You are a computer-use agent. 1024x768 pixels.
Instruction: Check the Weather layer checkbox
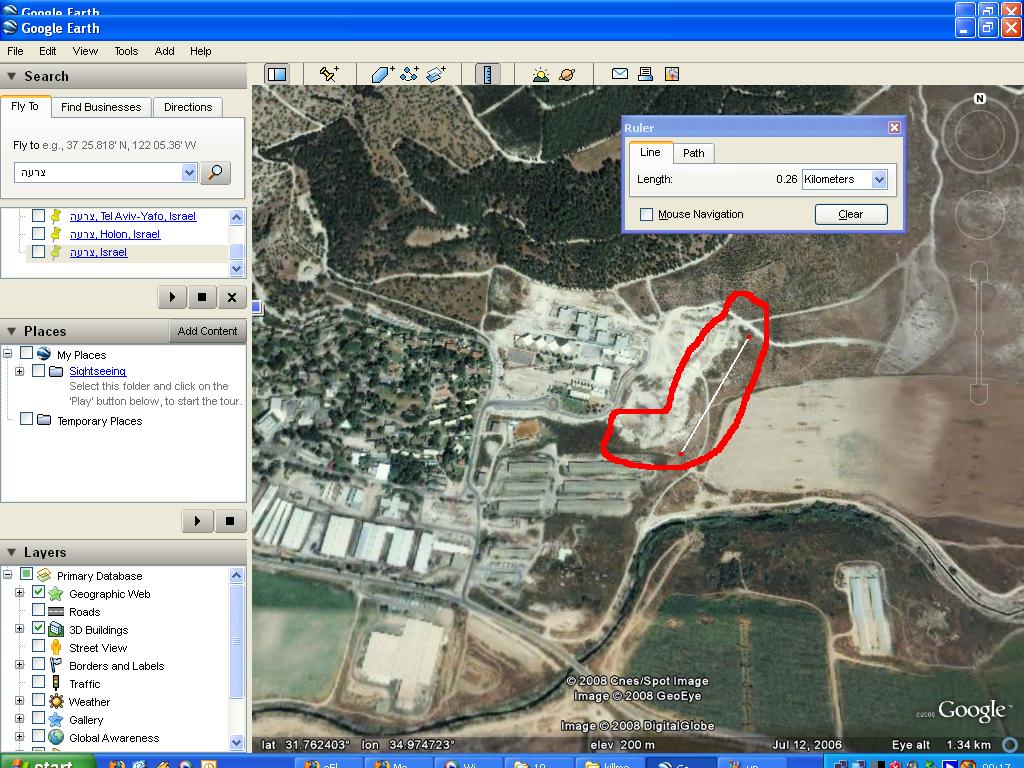pyautogui.click(x=39, y=700)
